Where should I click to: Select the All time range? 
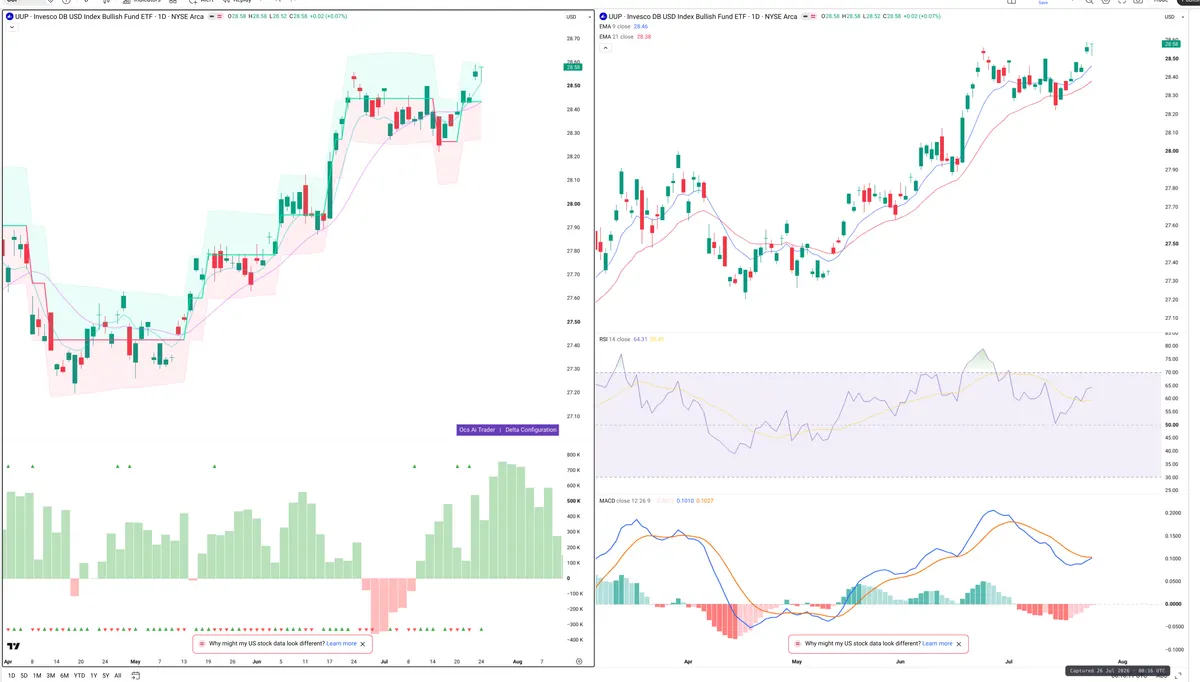[118, 676]
